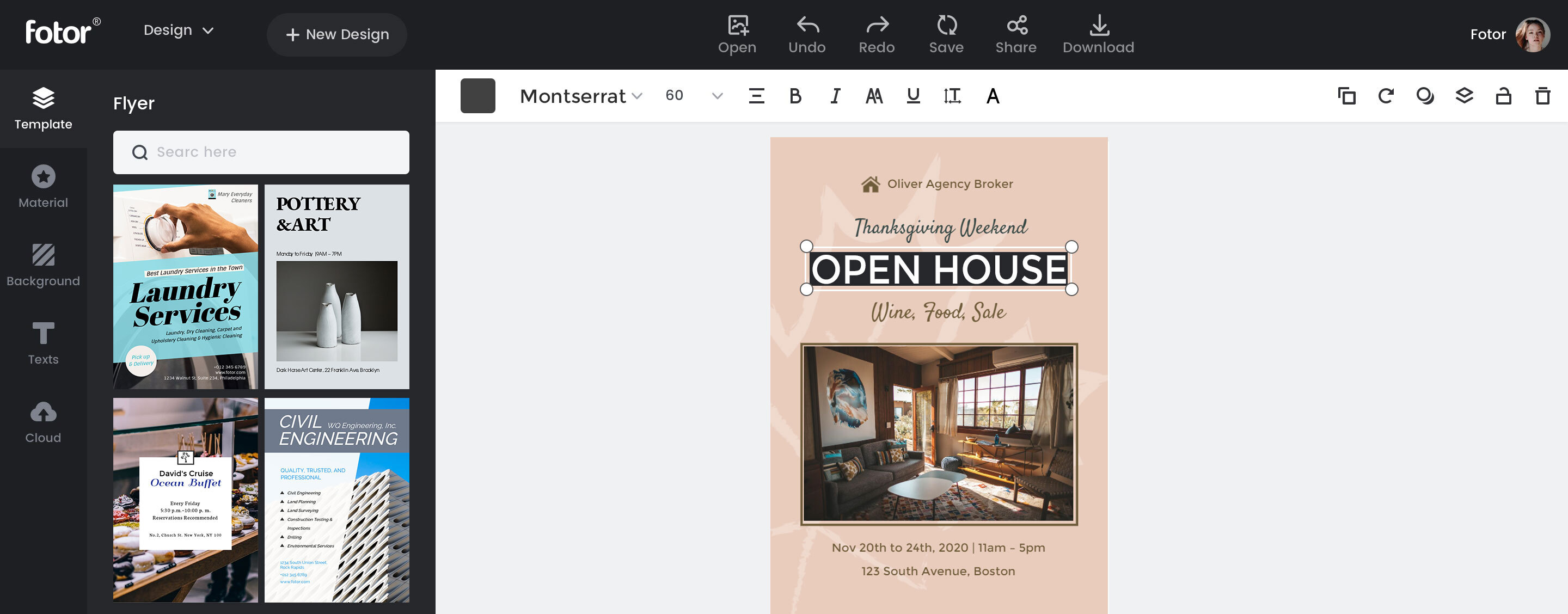Switch to the Texts panel
This screenshot has height=614, width=1568.
click(42, 342)
